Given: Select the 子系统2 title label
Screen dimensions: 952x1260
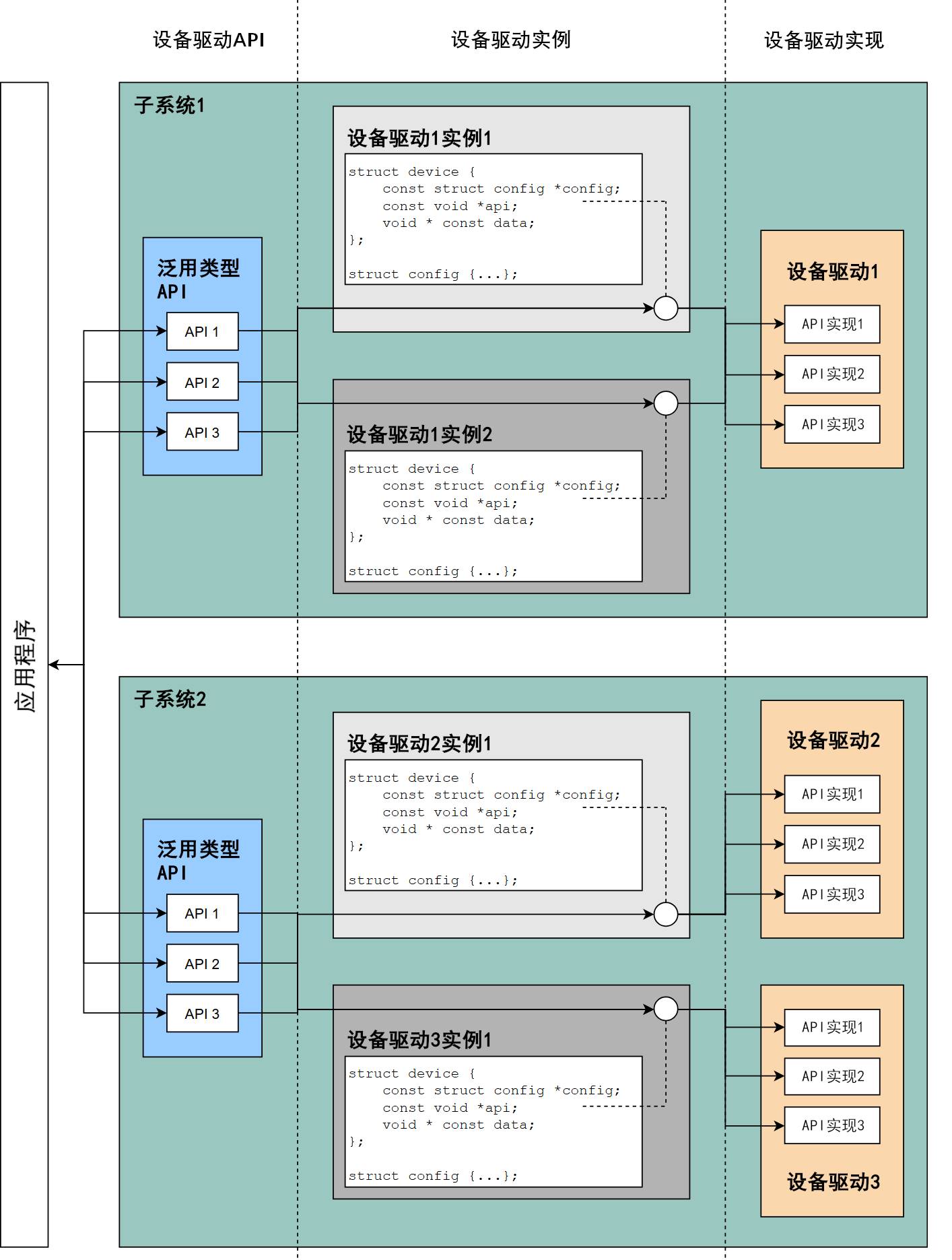Looking at the screenshot, I should (170, 699).
